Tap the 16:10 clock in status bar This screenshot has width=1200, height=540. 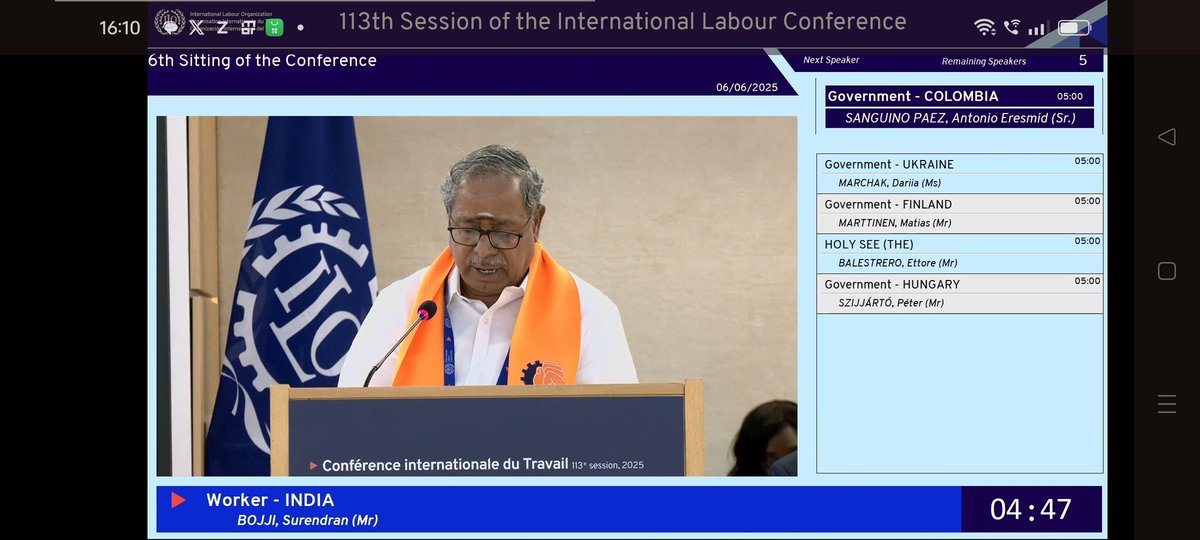pyautogui.click(x=120, y=28)
